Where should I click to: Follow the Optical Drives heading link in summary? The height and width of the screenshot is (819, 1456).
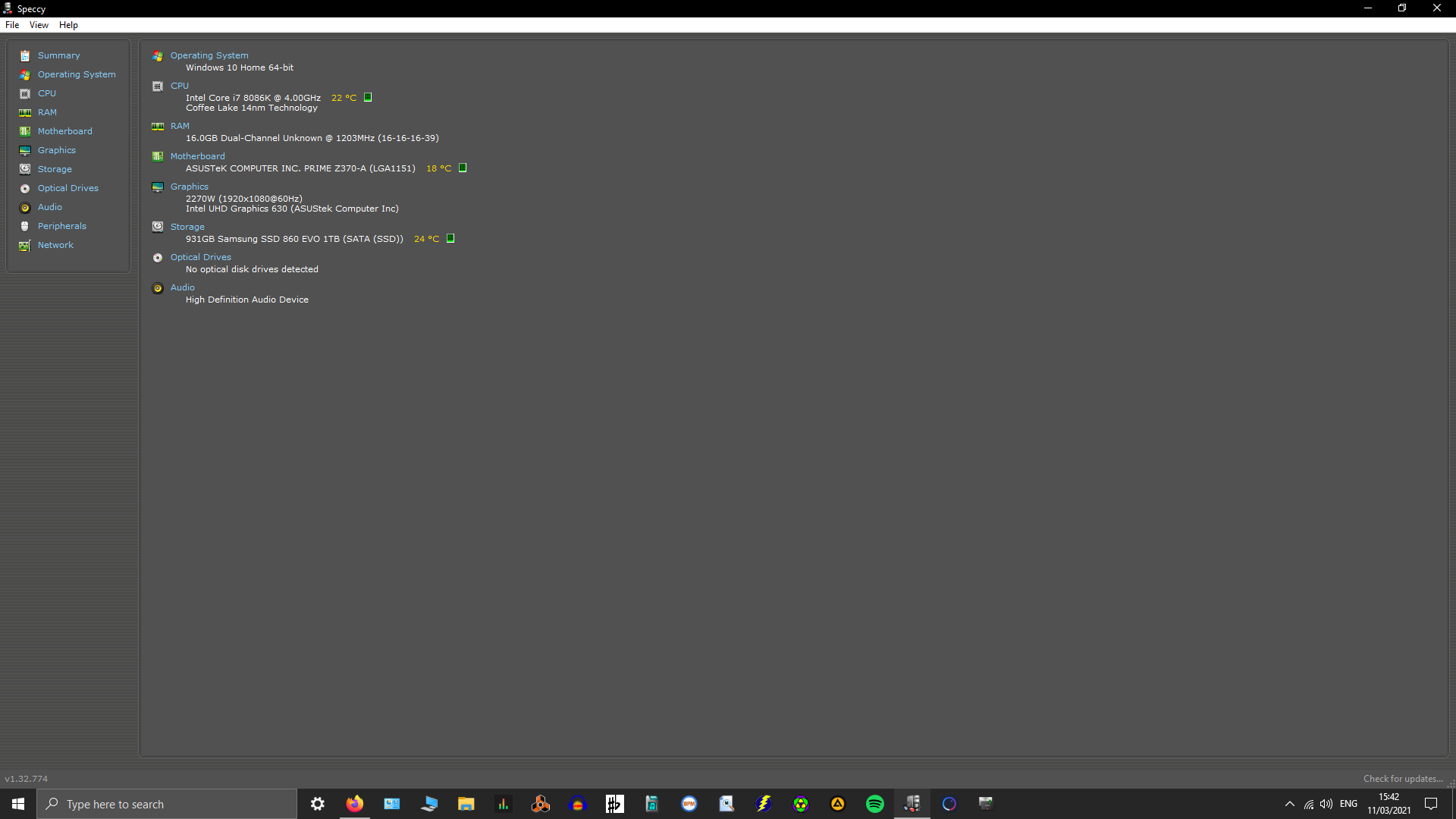coord(201,257)
